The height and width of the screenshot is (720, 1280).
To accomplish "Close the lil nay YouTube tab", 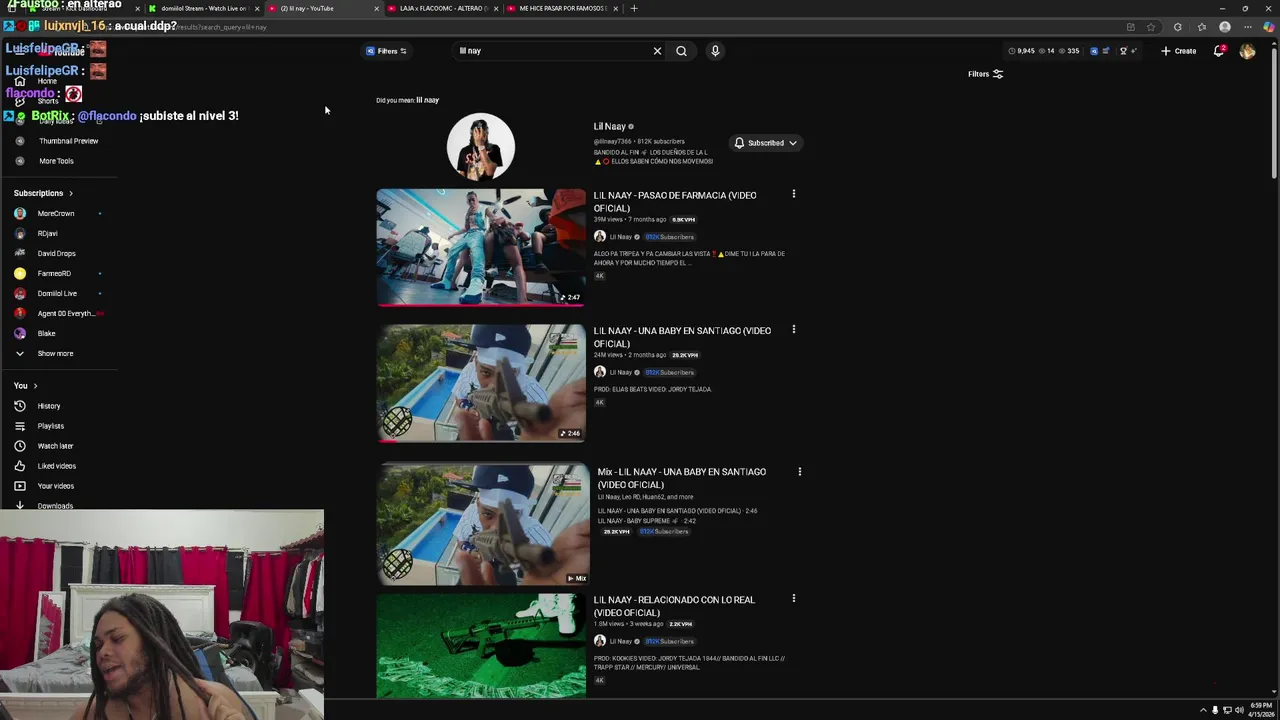I will click(x=377, y=8).
